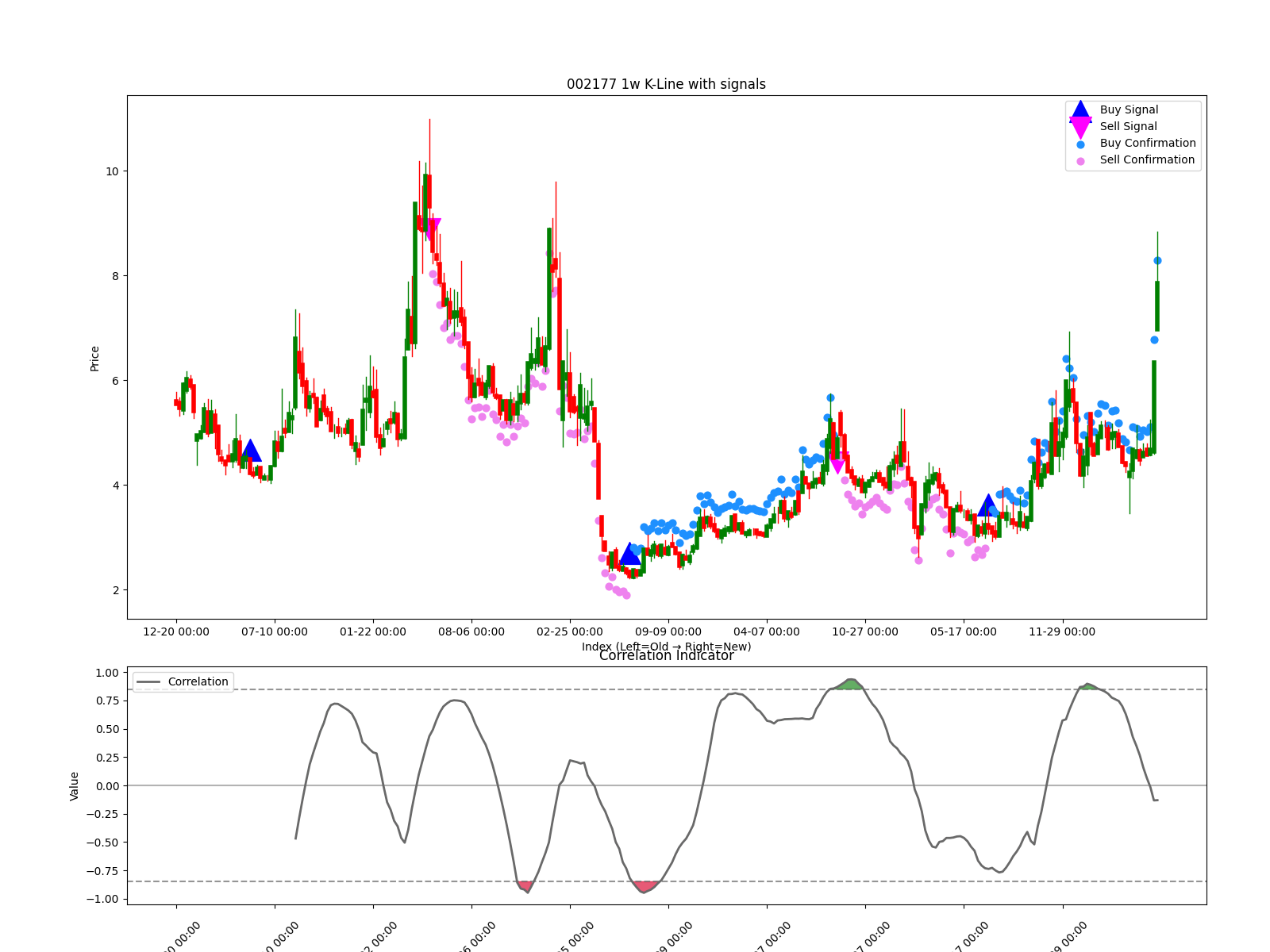
Task: Click the first green shaded correlation peak
Action: [x=850, y=685]
